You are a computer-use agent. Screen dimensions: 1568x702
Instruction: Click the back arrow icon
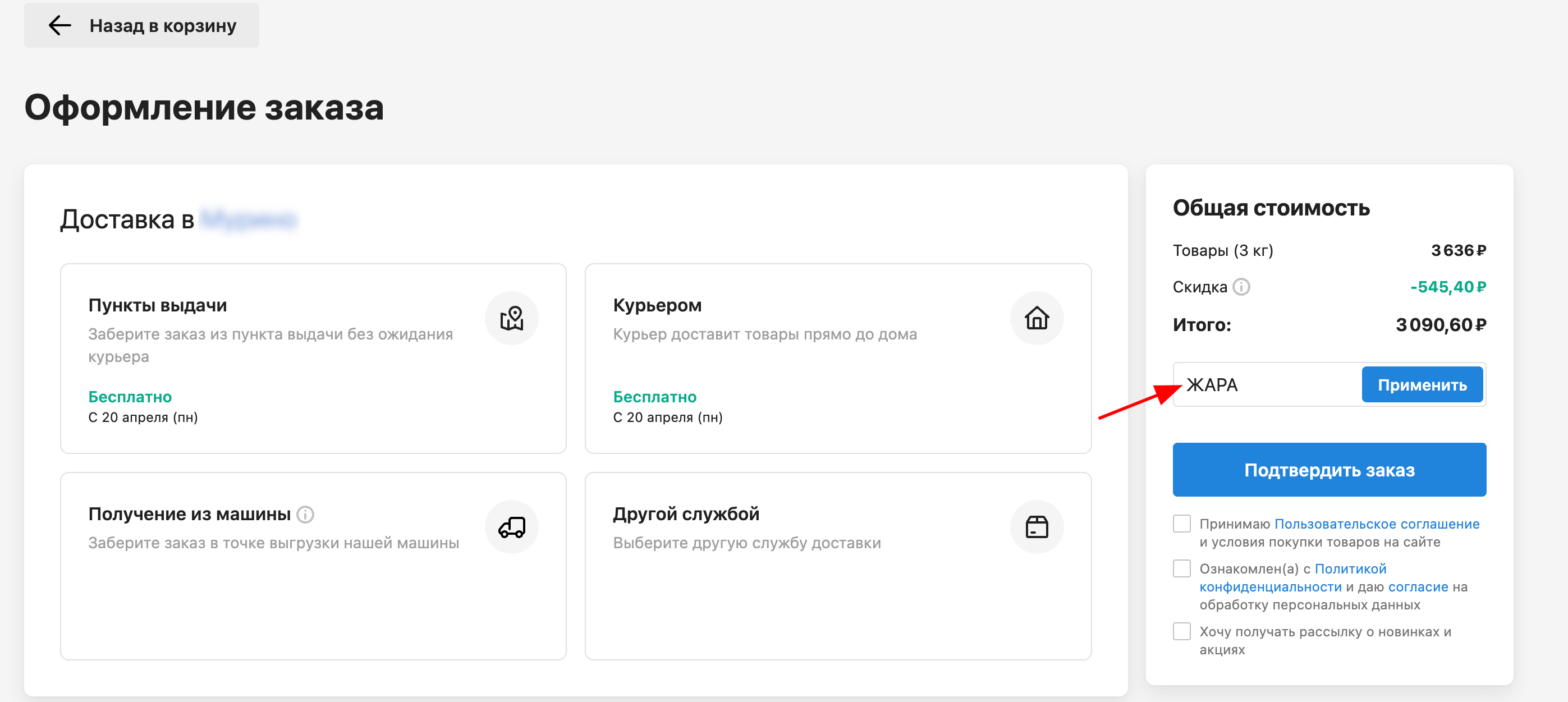[59, 26]
